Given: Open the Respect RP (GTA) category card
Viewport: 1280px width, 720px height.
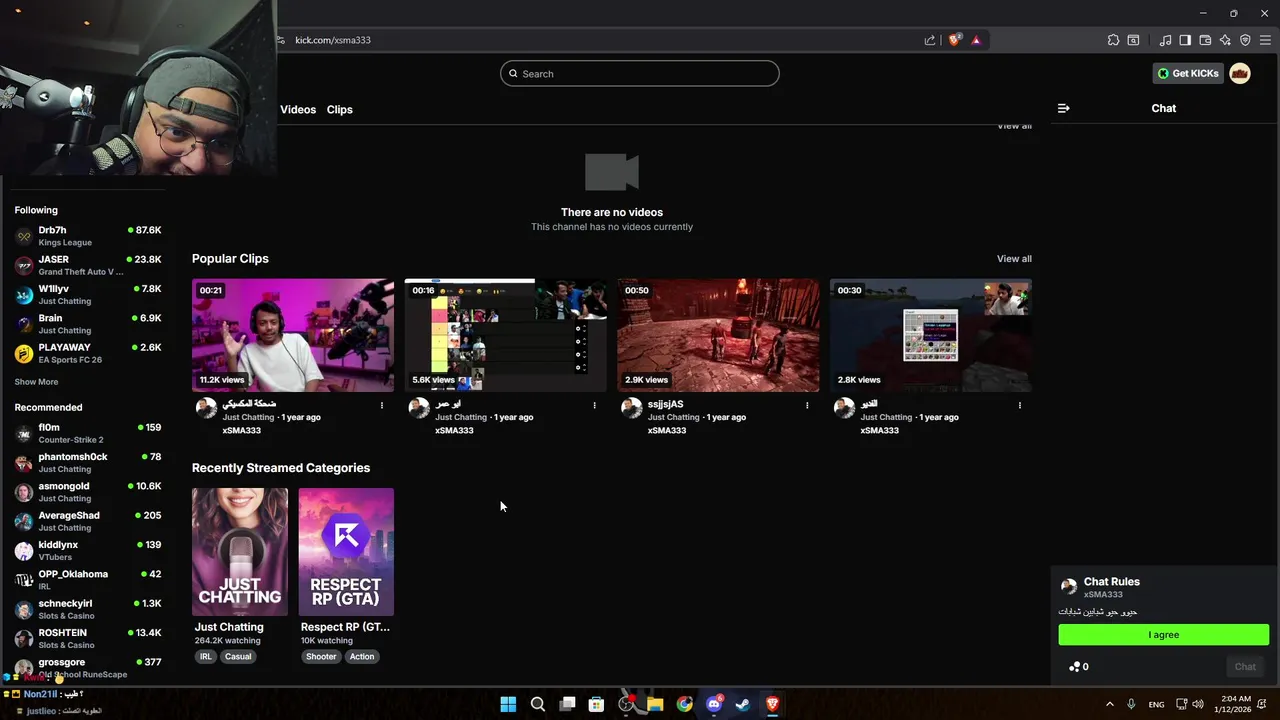Looking at the screenshot, I should pyautogui.click(x=346, y=552).
